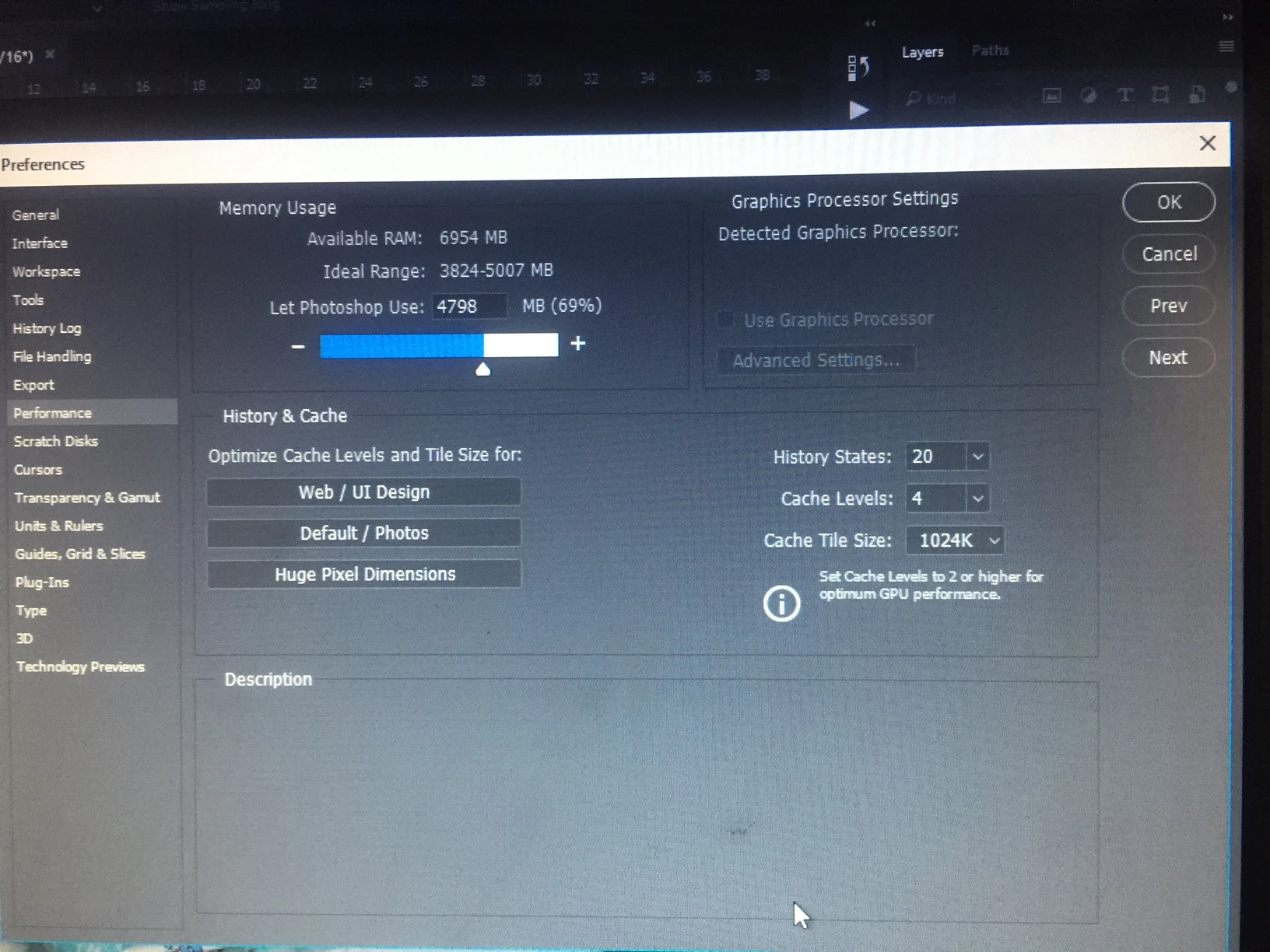Go to Cursors preferences category
The height and width of the screenshot is (952, 1270).
(38, 470)
